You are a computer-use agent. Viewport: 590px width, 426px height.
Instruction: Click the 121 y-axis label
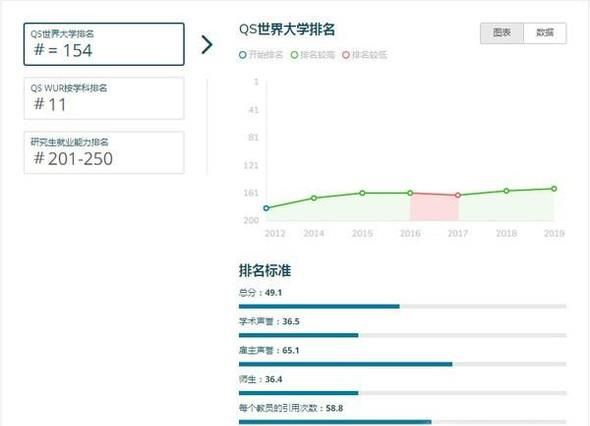(x=251, y=165)
